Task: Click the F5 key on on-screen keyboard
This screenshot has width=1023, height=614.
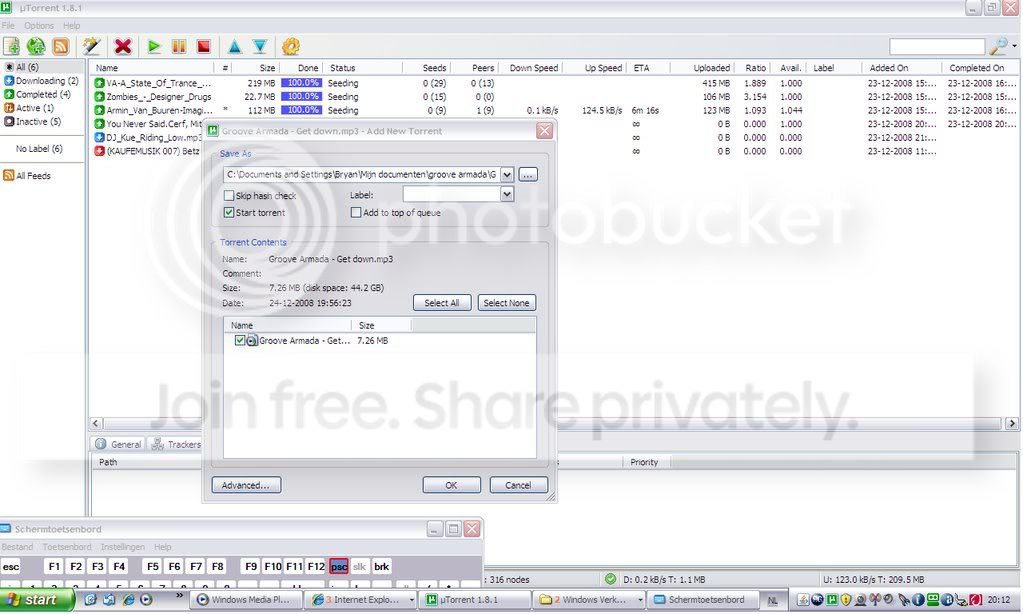Action: [x=152, y=566]
